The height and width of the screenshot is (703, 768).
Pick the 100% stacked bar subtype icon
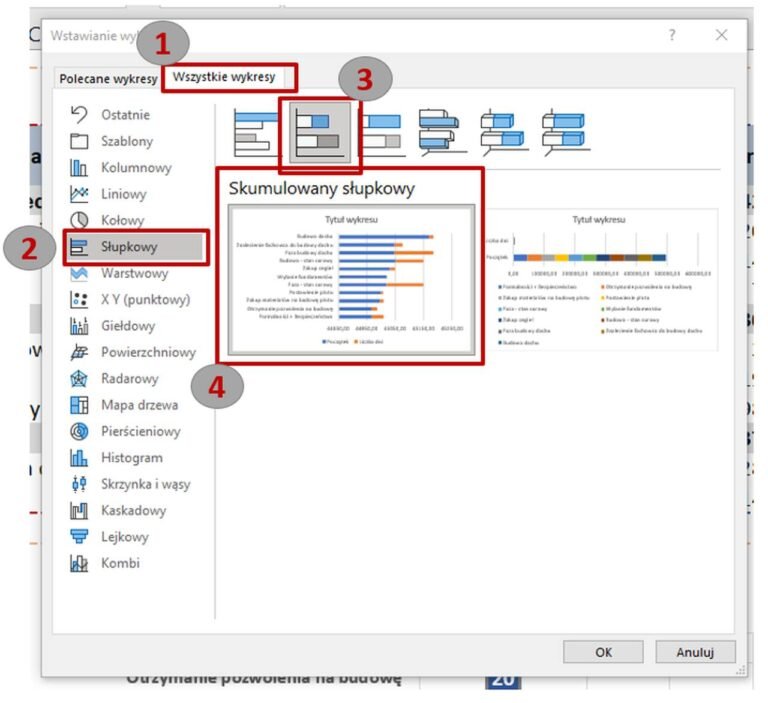[x=381, y=131]
